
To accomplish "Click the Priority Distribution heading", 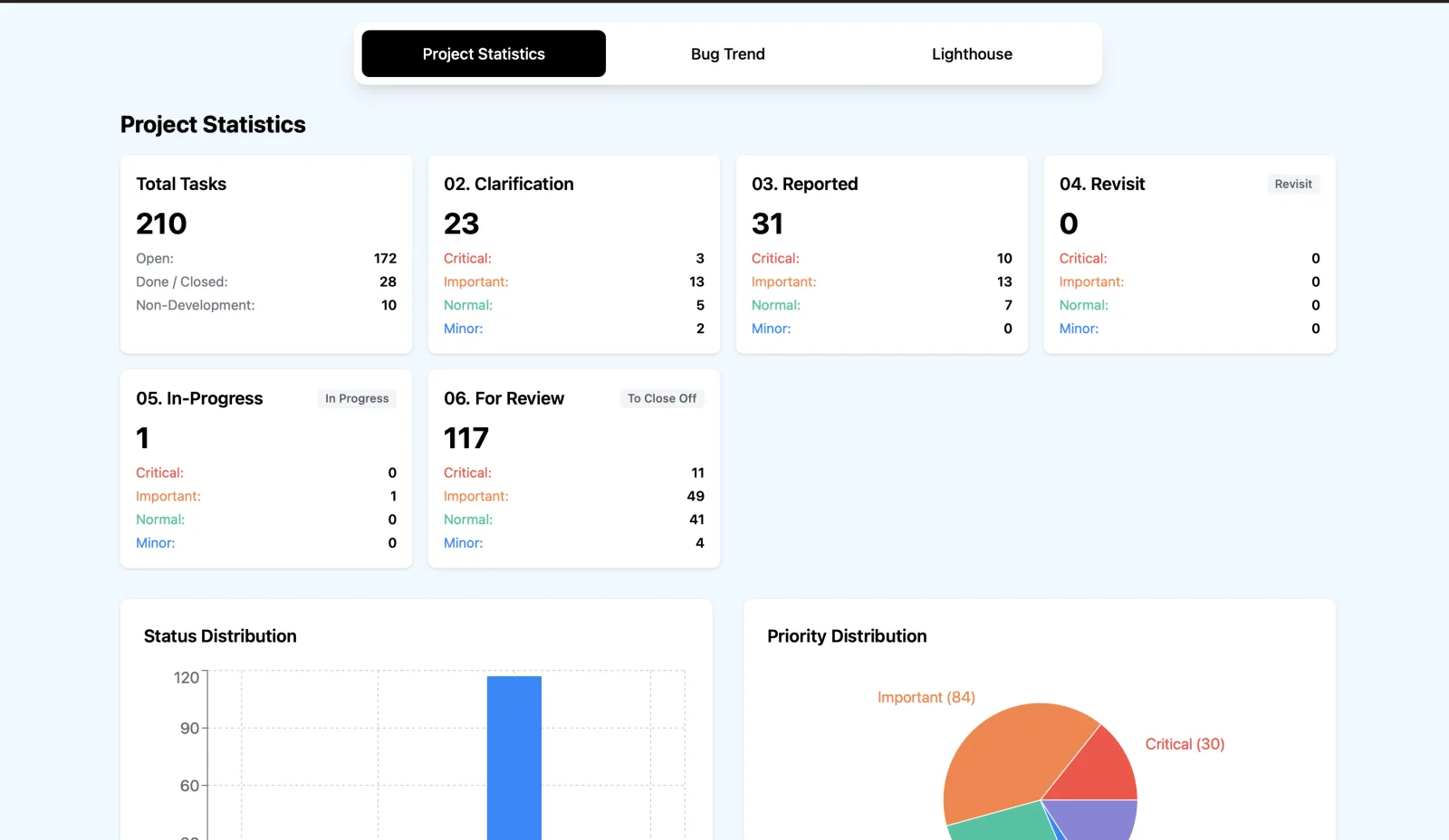I will click(847, 636).
